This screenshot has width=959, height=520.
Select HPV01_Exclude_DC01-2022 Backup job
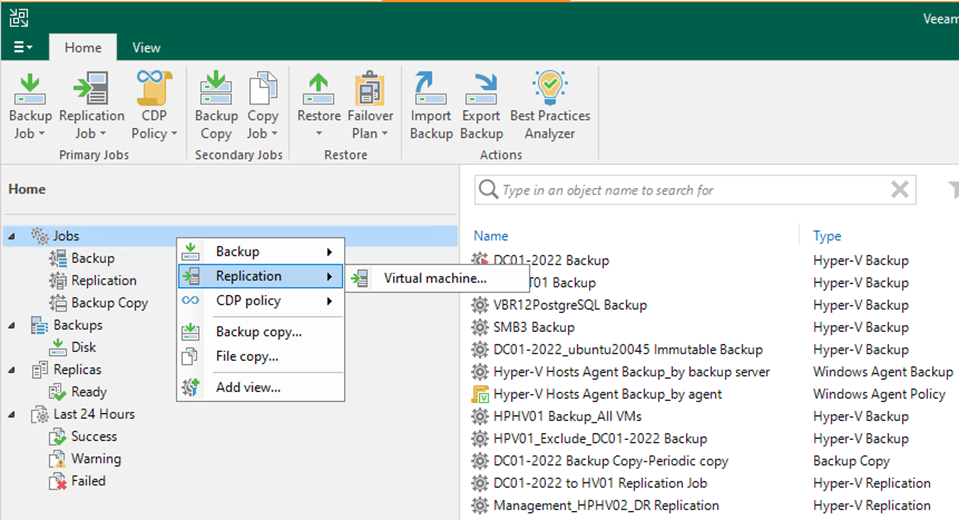[x=600, y=439]
